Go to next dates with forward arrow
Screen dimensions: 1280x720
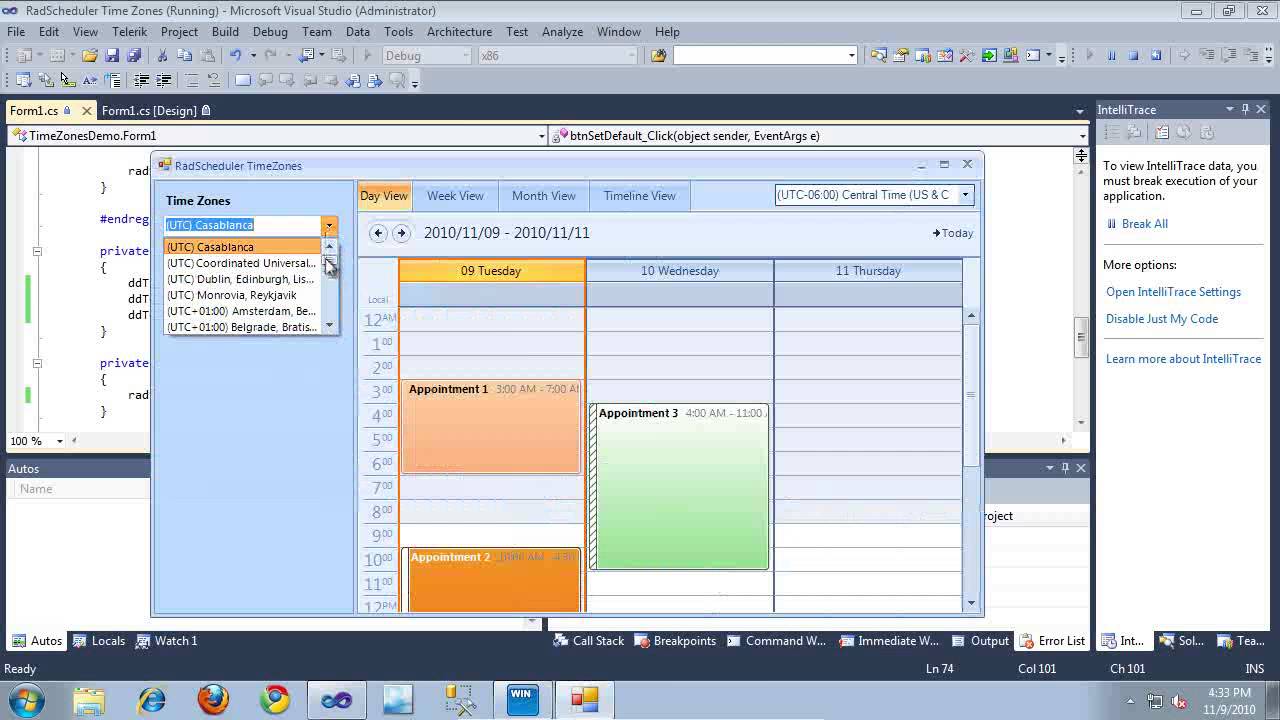401,233
